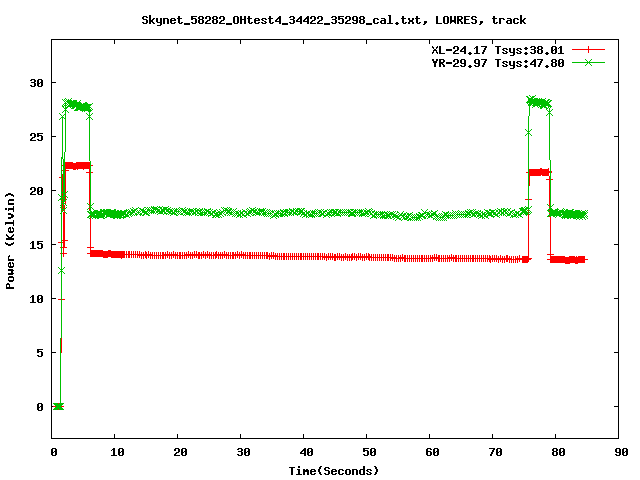Click x-axis tick label 90

coord(622,452)
